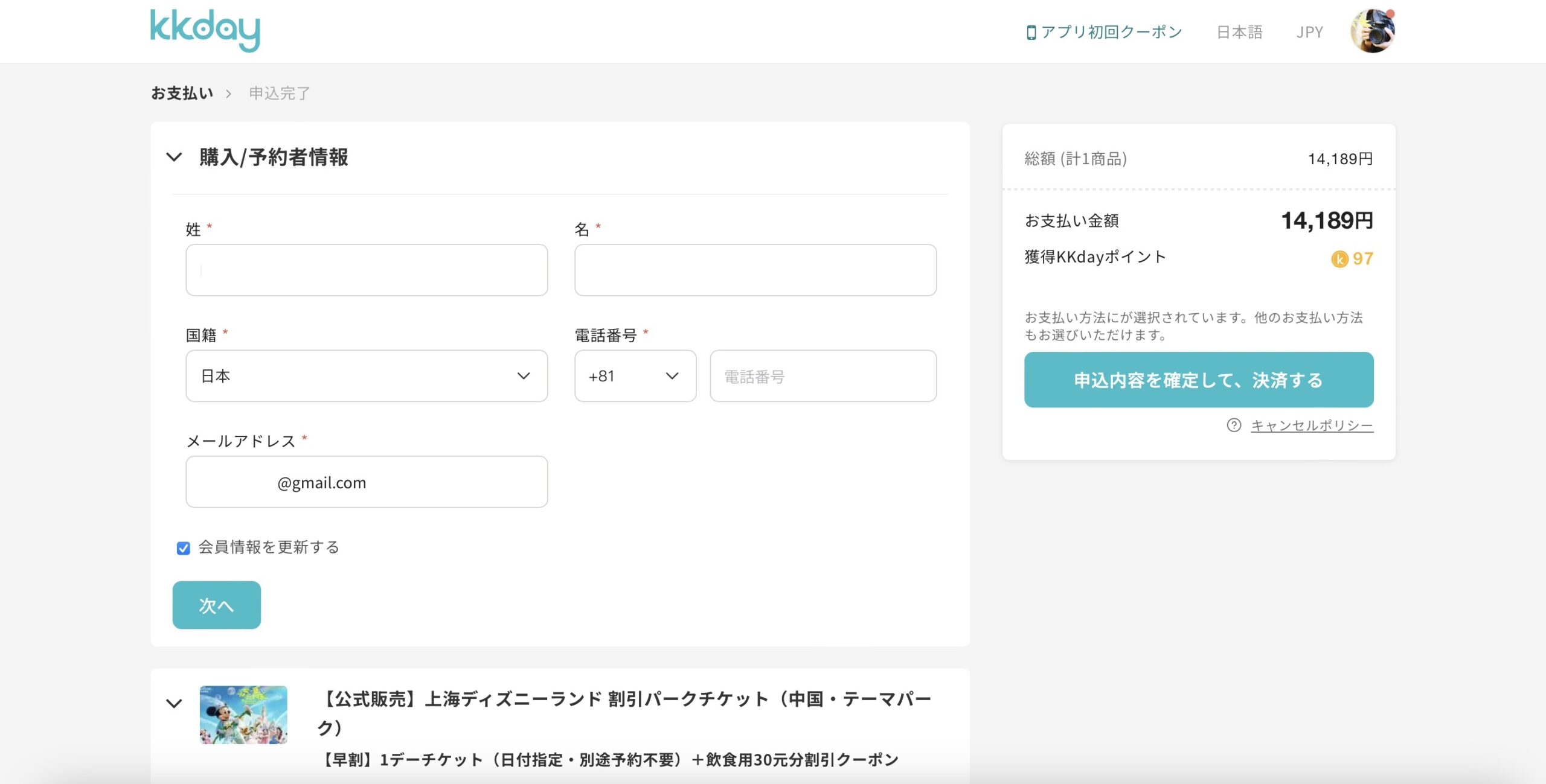Screen dimensions: 1546x784
Task: Open the 日本語 language selector
Action: pyautogui.click(x=1239, y=32)
